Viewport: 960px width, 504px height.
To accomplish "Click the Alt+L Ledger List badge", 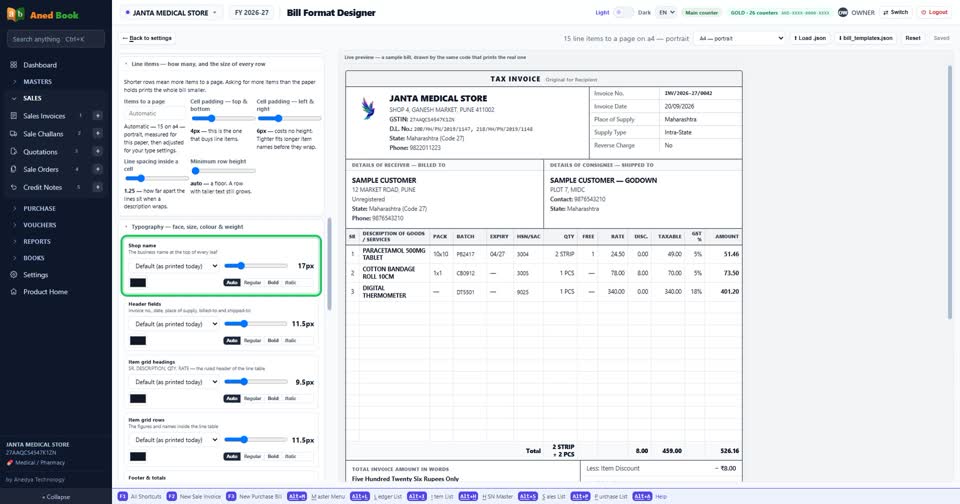I will (360, 497).
